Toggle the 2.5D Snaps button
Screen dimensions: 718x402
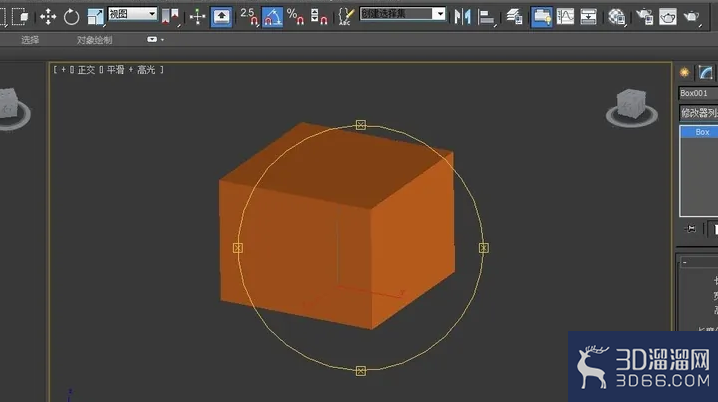249,17
